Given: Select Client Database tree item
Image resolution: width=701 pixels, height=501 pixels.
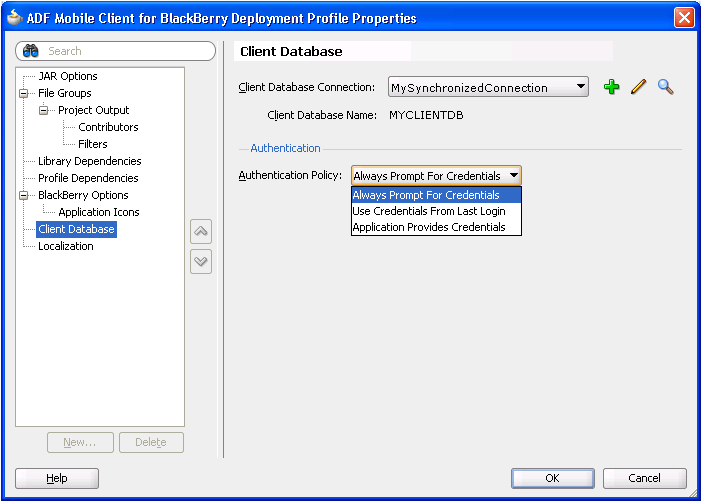Looking at the screenshot, I should click(76, 229).
